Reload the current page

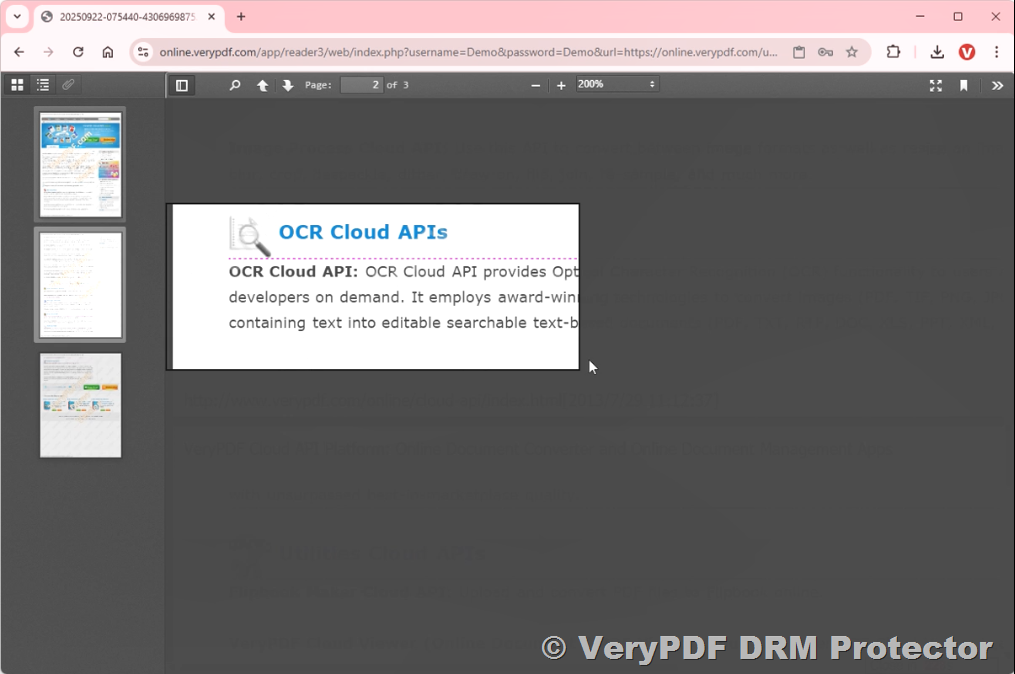coord(78,52)
